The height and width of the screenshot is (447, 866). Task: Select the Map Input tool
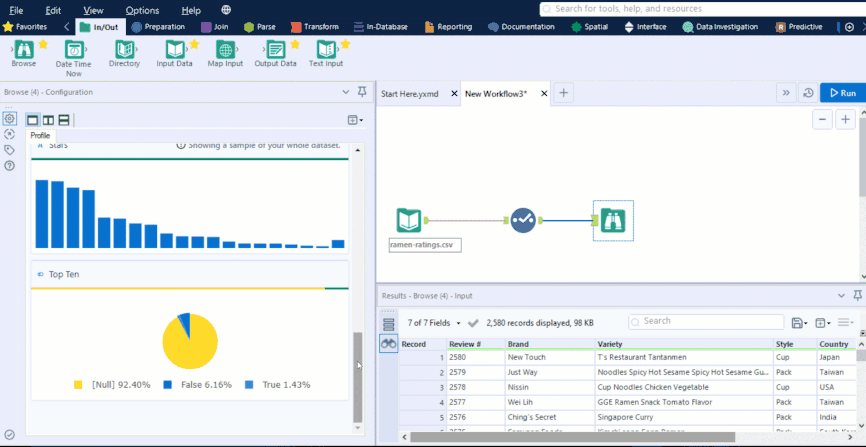point(226,50)
